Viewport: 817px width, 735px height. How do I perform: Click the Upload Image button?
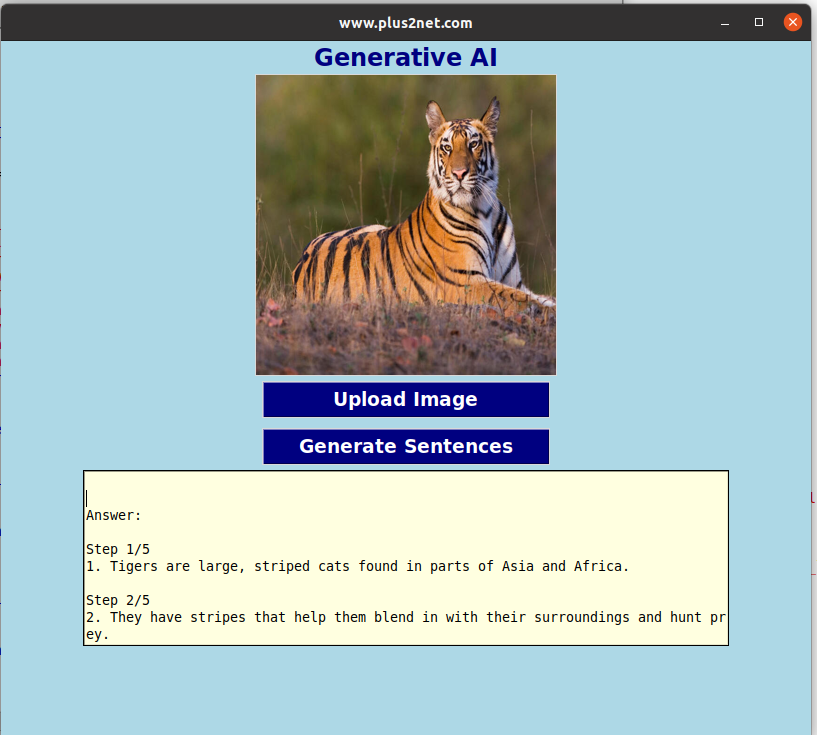point(406,400)
